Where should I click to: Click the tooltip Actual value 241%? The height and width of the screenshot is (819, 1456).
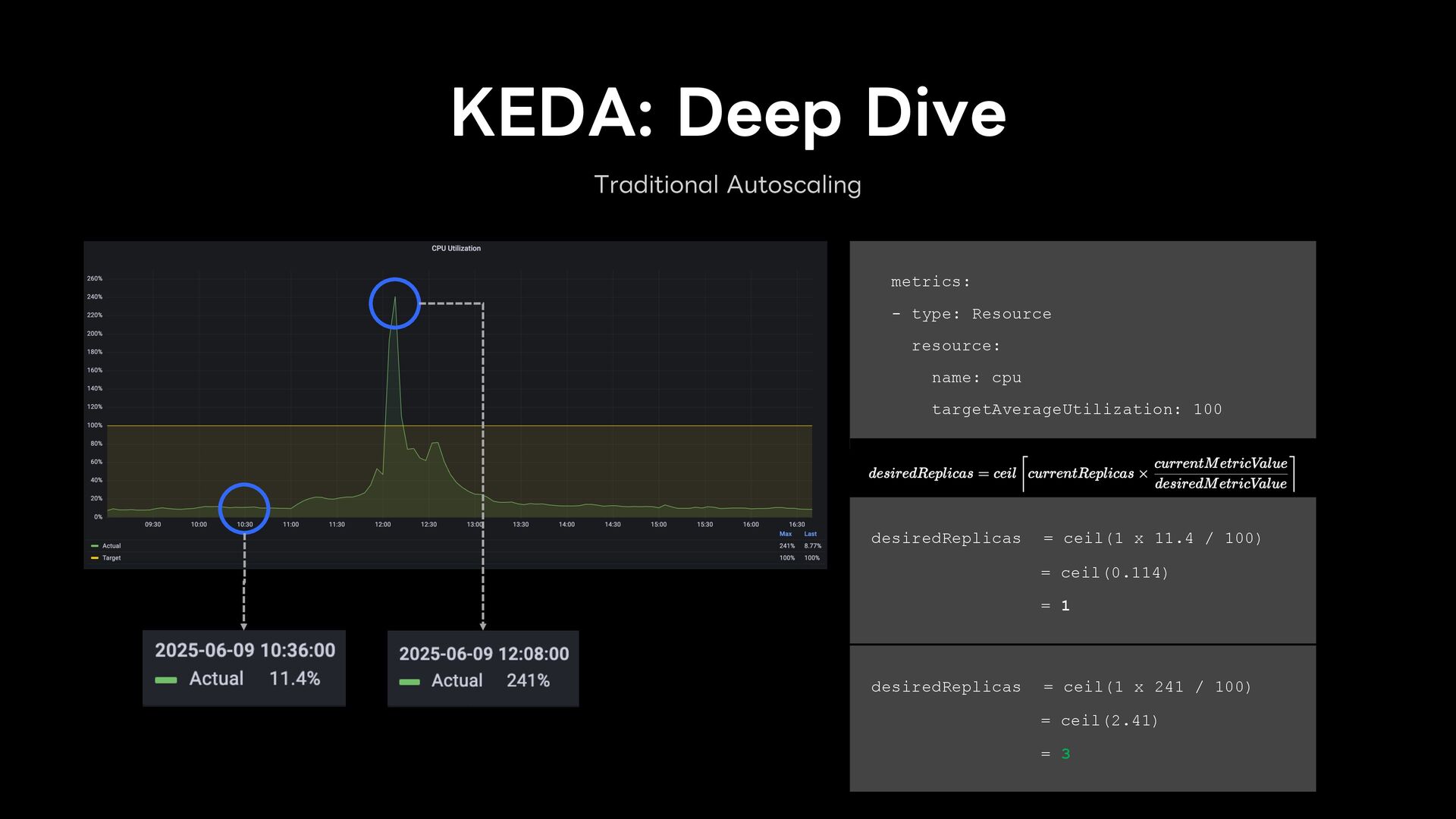point(529,681)
